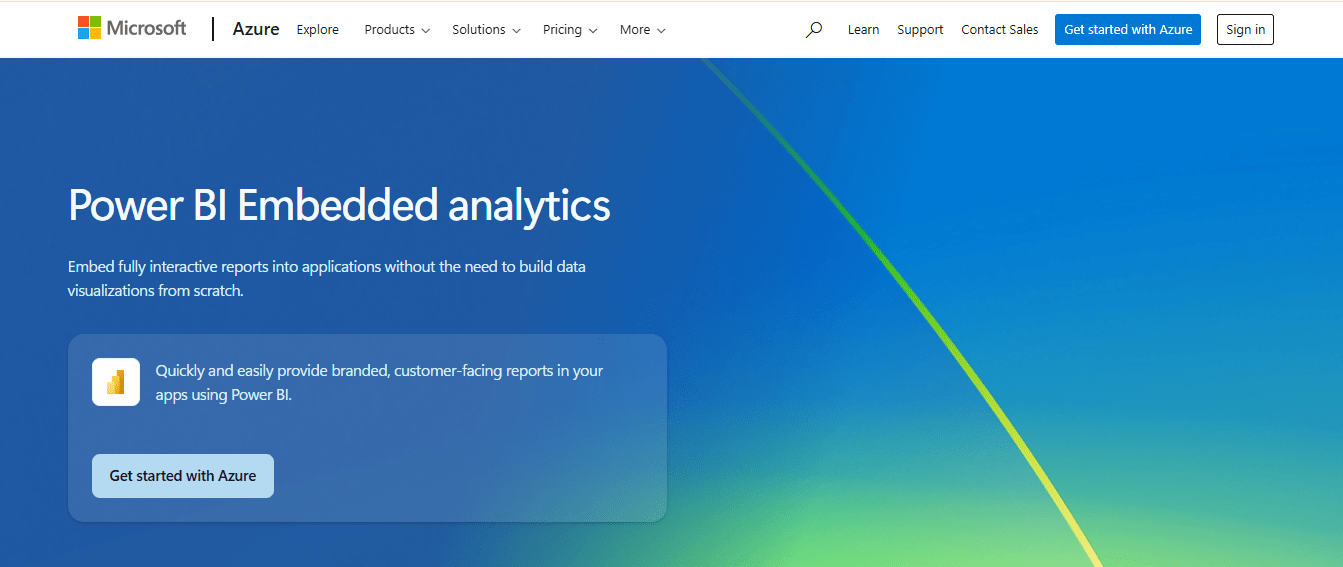Click the search magnifier icon

(814, 30)
